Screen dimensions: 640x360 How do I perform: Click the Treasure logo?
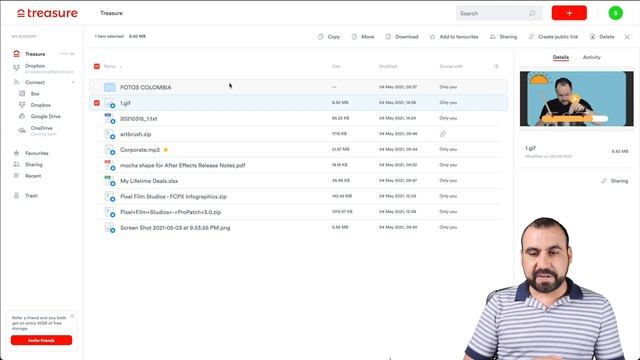[x=47, y=13]
